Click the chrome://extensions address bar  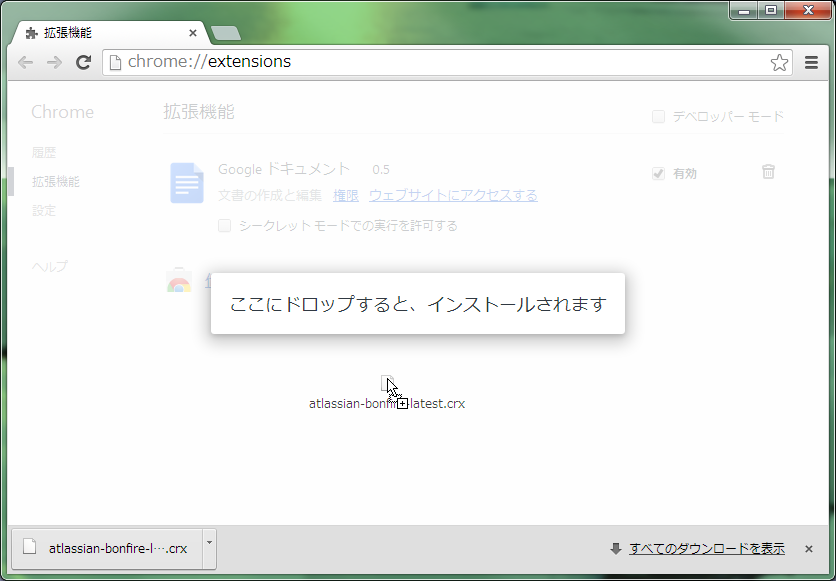[447, 62]
